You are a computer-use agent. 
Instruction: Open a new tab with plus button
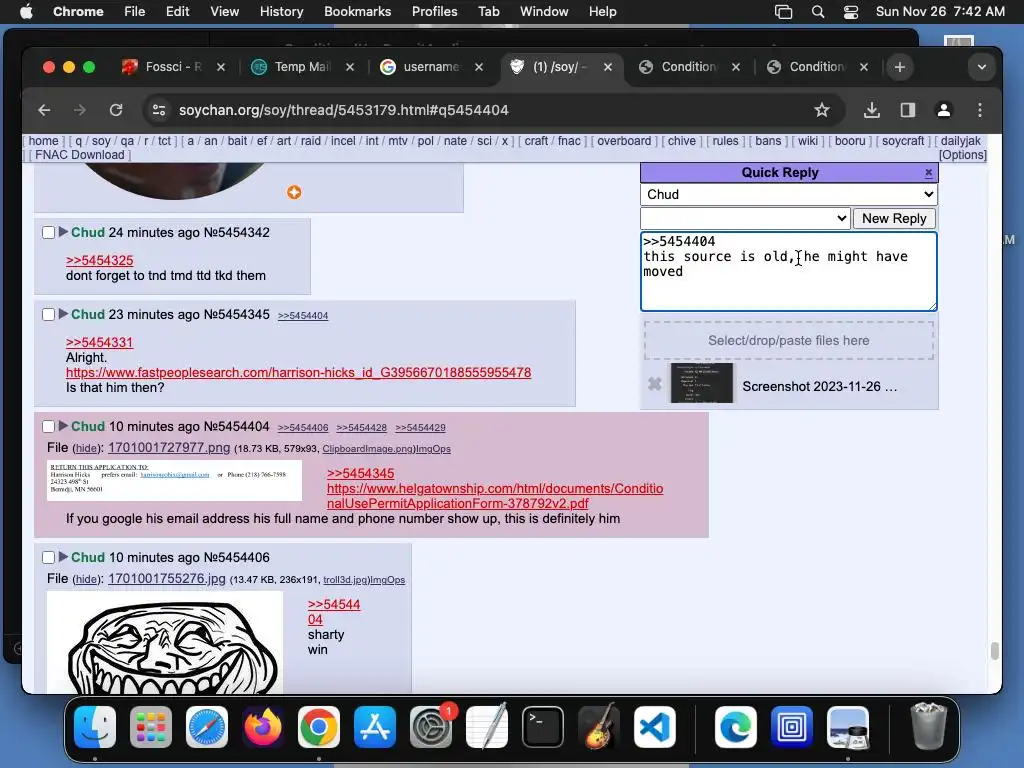tap(899, 67)
